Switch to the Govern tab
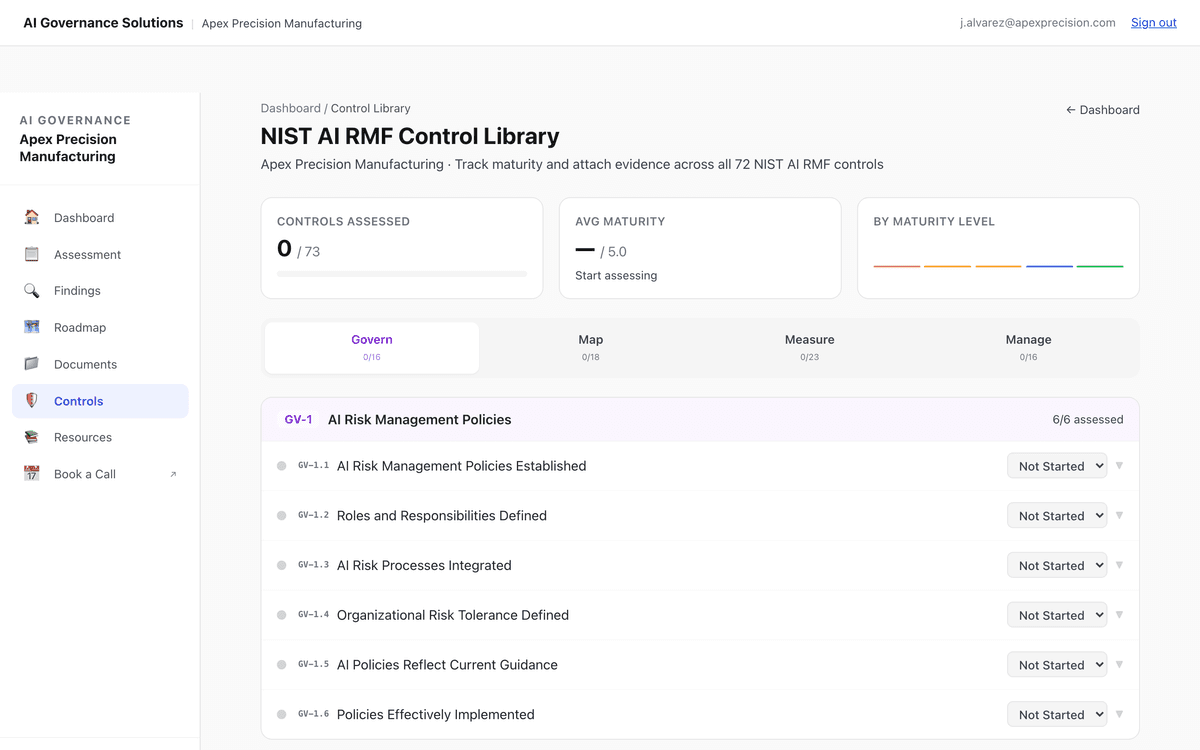Screen dimensions: 1200x750 [372, 347]
